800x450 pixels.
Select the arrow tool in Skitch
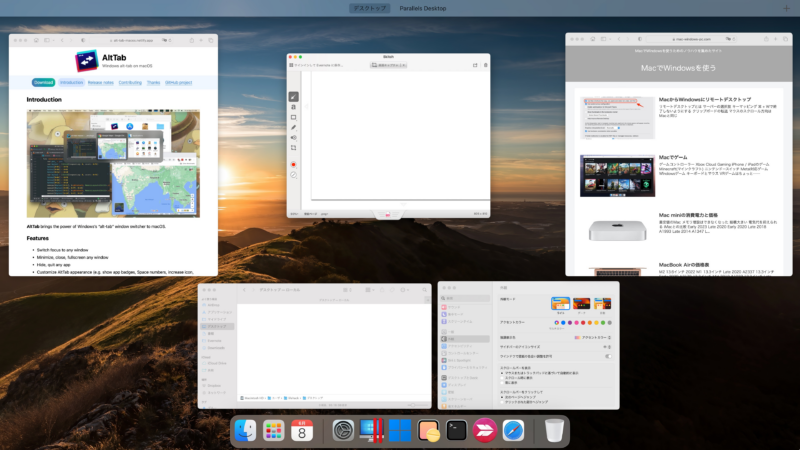tap(293, 96)
